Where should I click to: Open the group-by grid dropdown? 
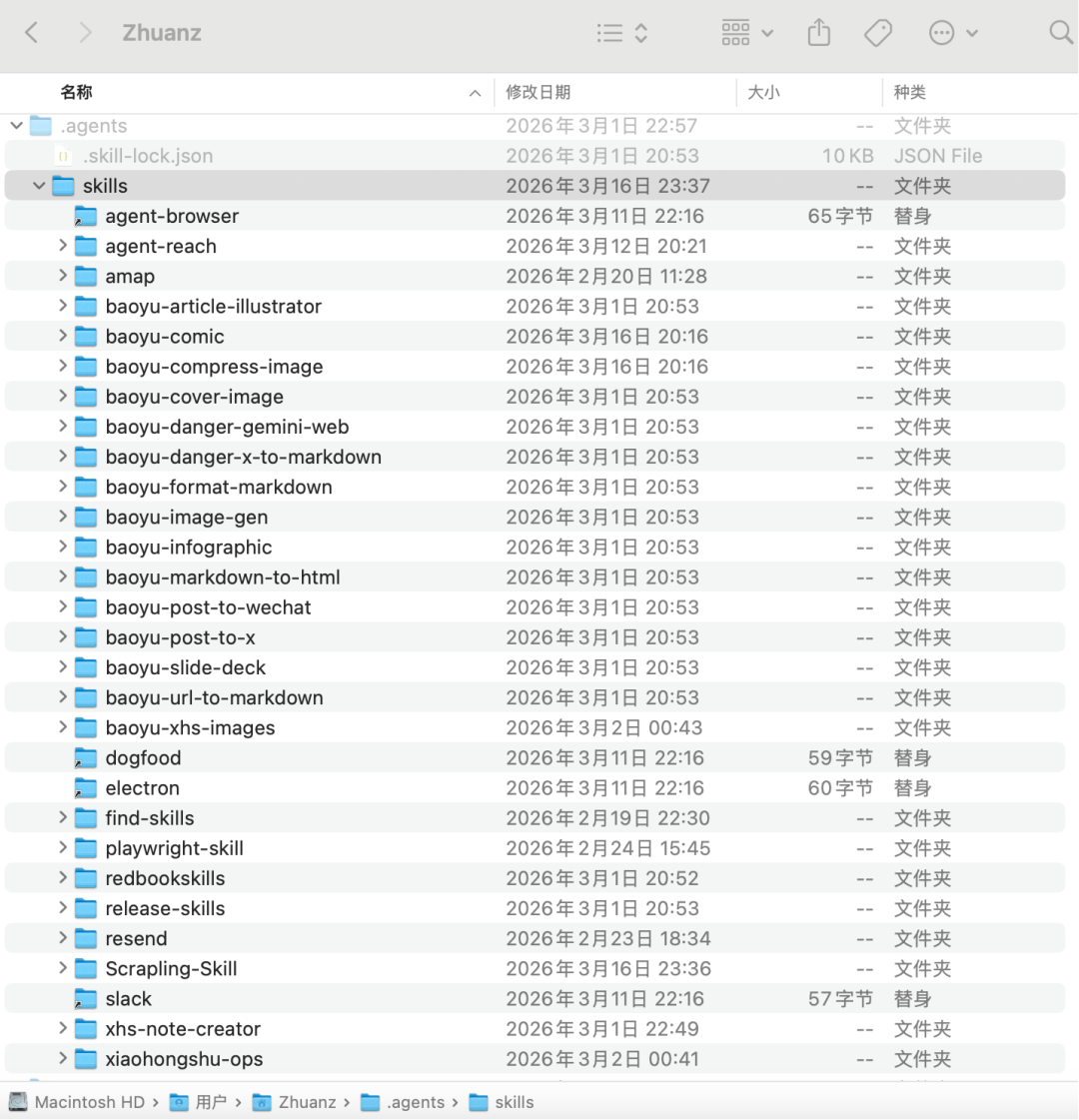(747, 33)
